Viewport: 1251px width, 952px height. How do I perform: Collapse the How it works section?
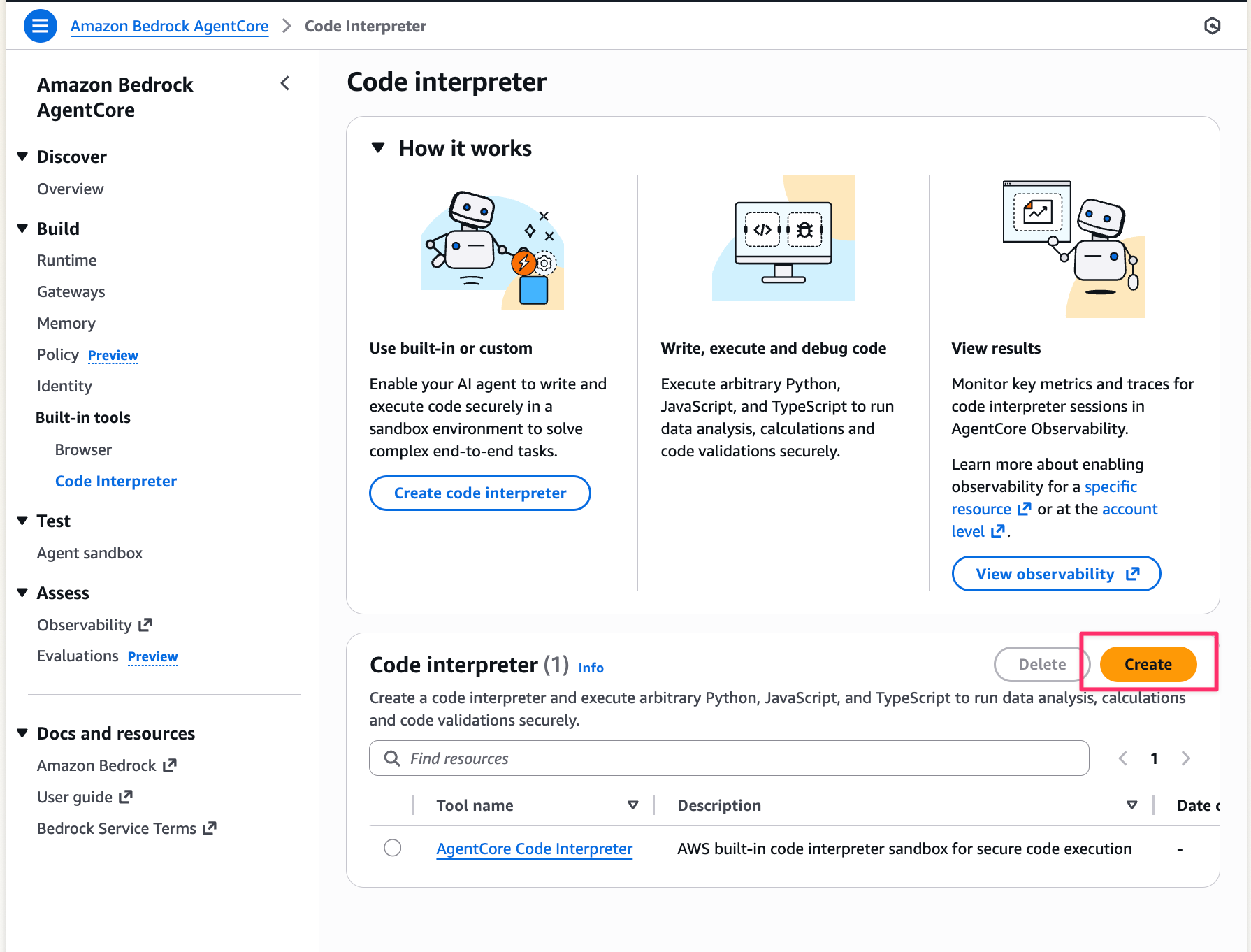pyautogui.click(x=378, y=148)
